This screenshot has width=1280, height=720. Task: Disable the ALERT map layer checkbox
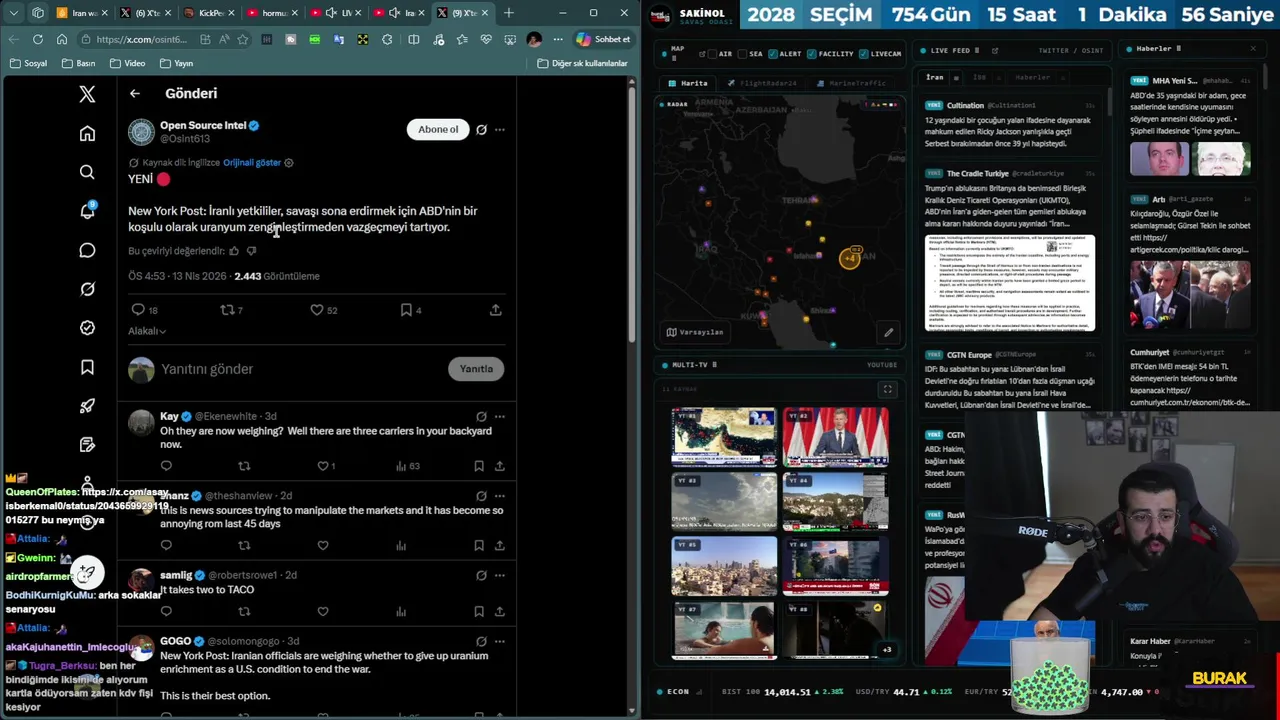coord(774,53)
